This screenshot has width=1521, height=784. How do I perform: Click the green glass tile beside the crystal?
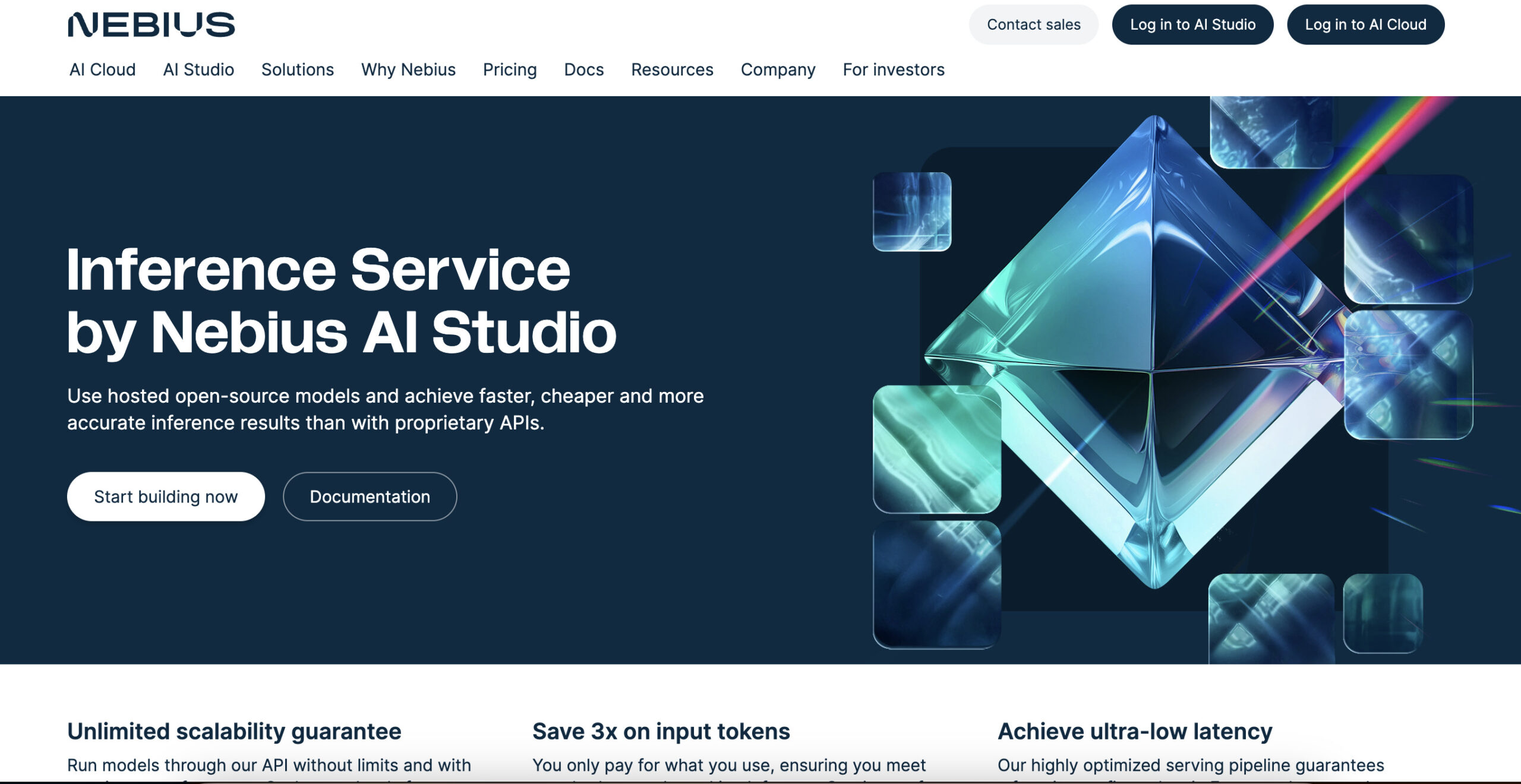click(936, 449)
